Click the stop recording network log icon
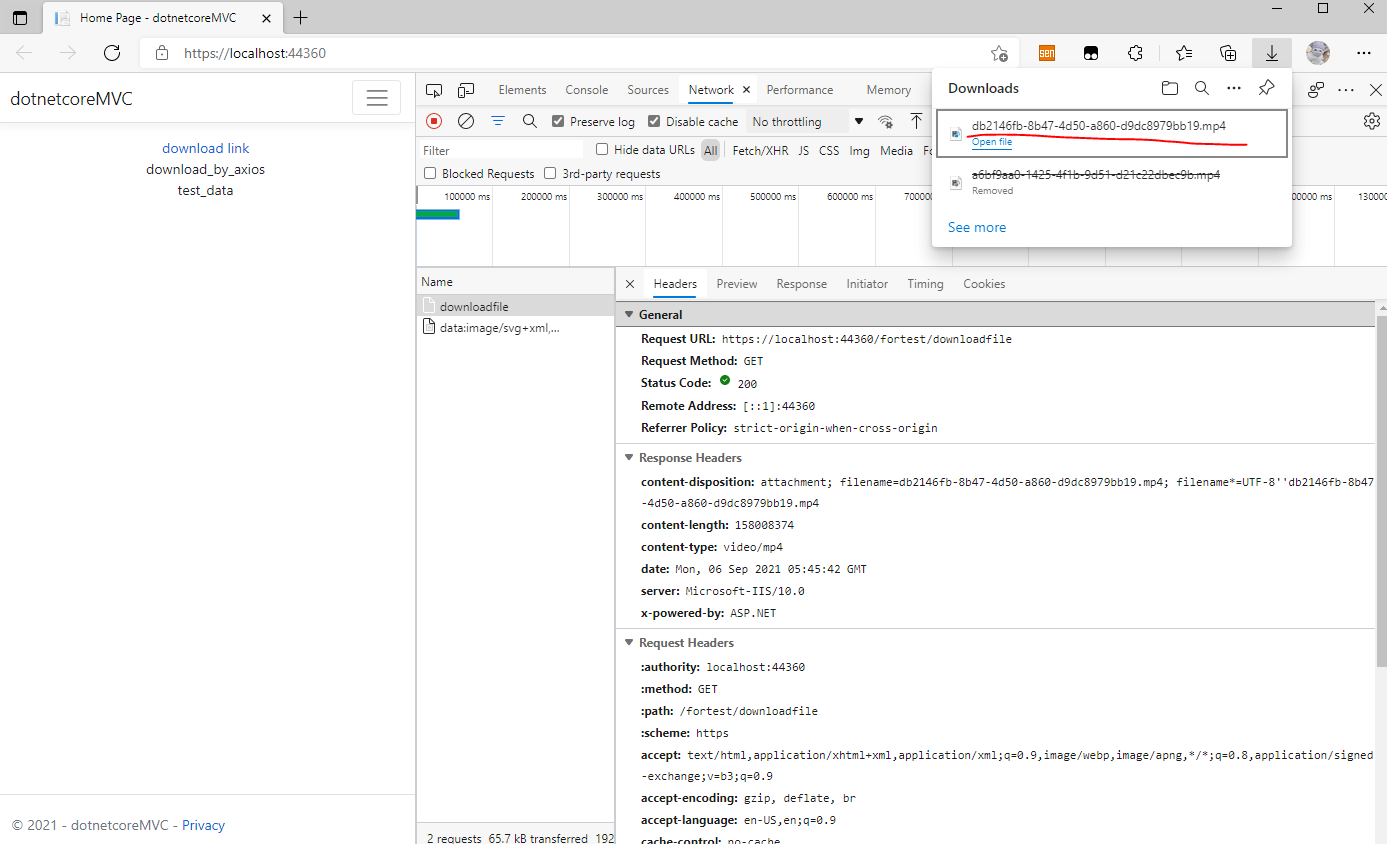The image size is (1387, 844). pyautogui.click(x=433, y=120)
